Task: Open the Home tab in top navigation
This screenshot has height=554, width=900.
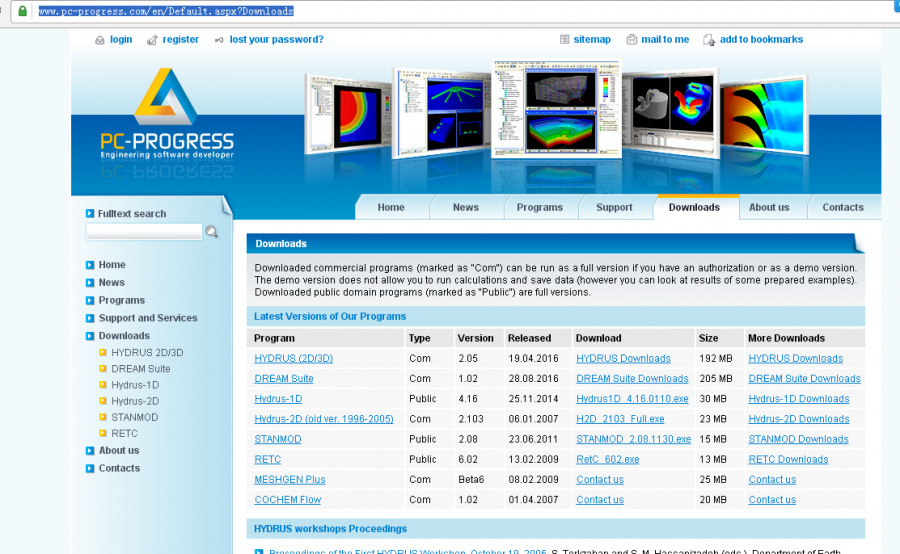Action: (391, 207)
